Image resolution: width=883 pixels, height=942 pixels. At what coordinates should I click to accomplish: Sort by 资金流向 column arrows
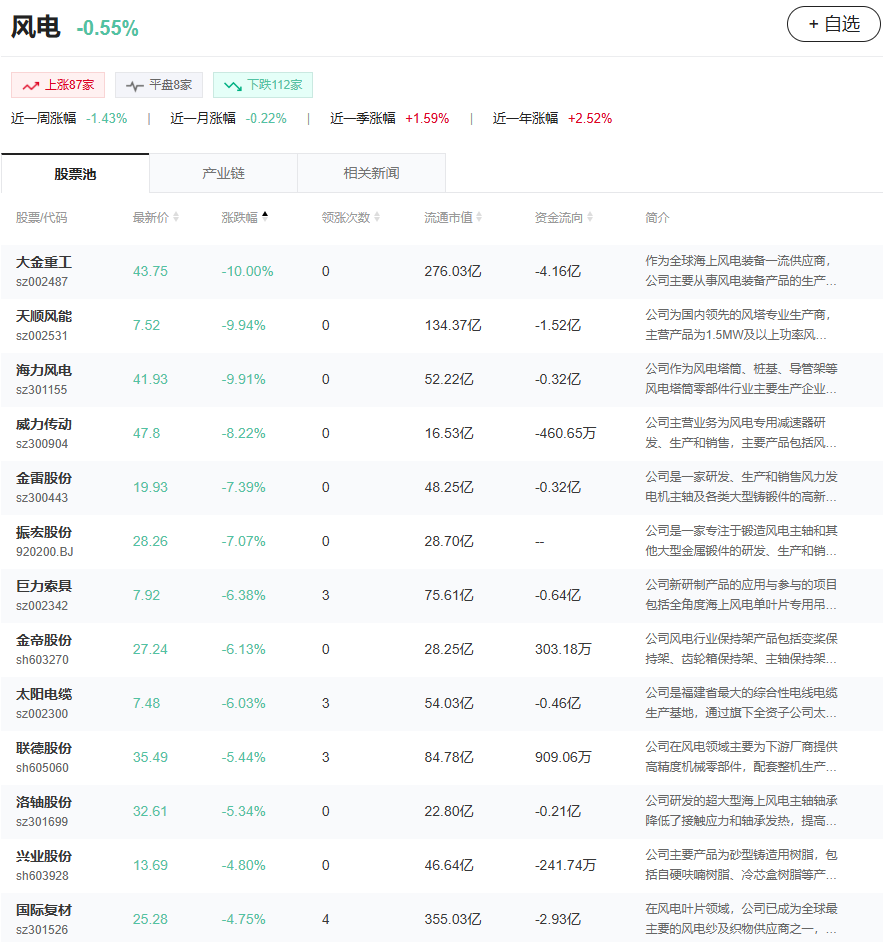[590, 217]
